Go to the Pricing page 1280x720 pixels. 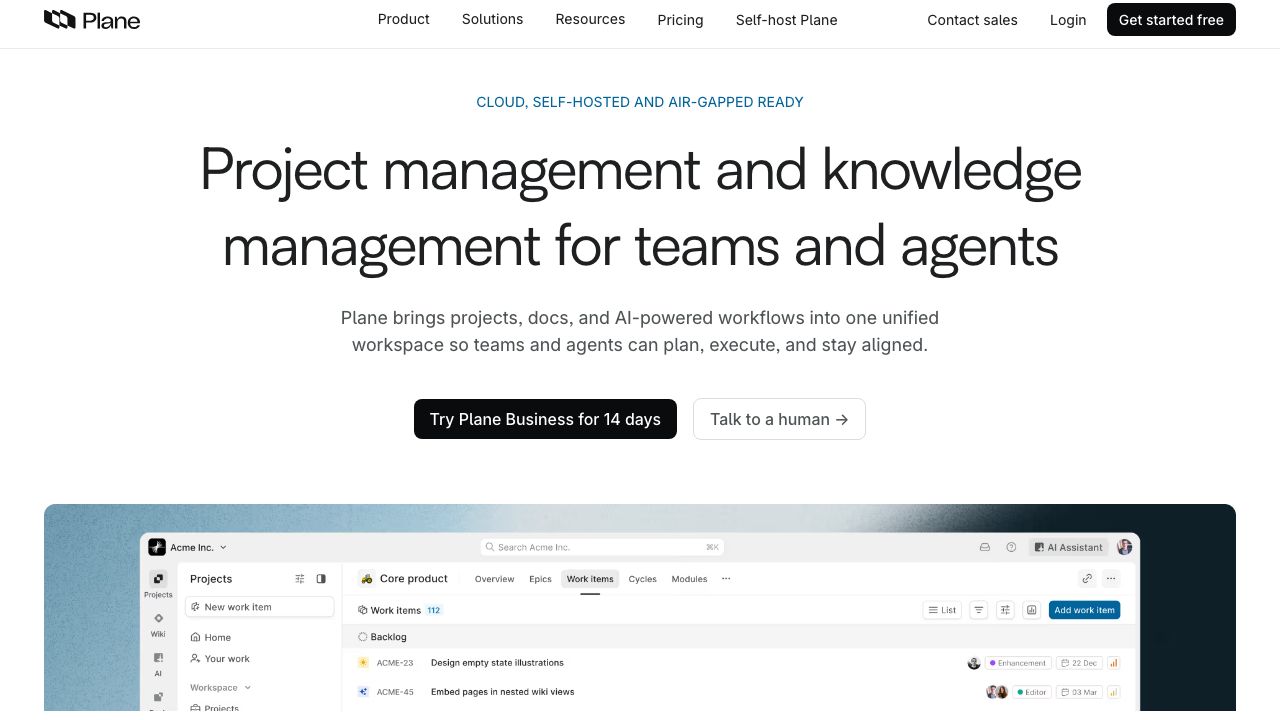point(681,20)
